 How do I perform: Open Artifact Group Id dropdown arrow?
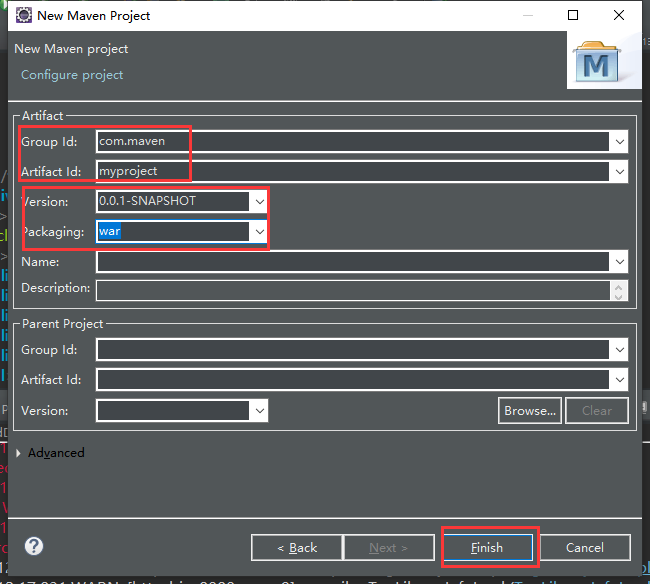click(x=619, y=142)
